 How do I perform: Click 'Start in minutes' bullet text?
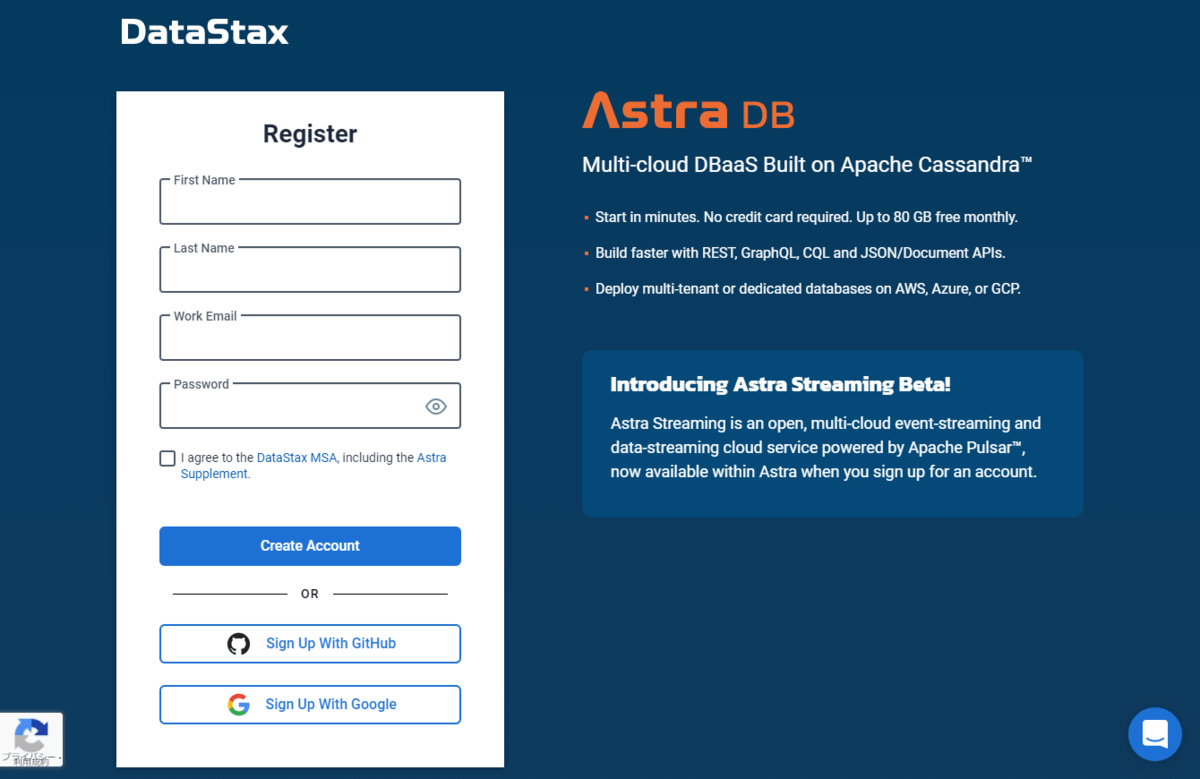coord(806,217)
